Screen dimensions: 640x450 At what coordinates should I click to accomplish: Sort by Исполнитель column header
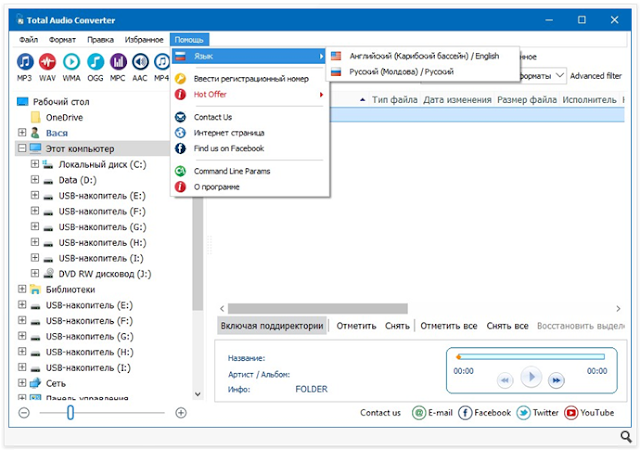tap(589, 100)
